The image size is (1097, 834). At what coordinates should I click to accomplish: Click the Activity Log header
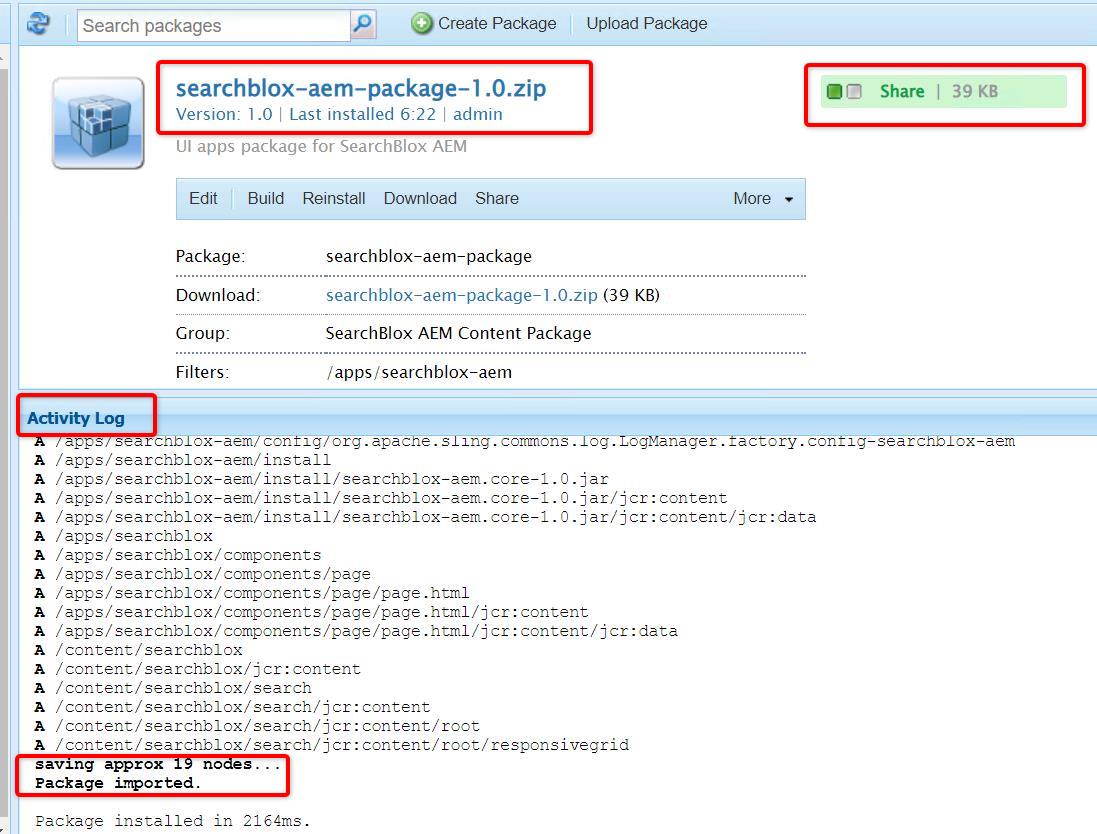pos(76,418)
